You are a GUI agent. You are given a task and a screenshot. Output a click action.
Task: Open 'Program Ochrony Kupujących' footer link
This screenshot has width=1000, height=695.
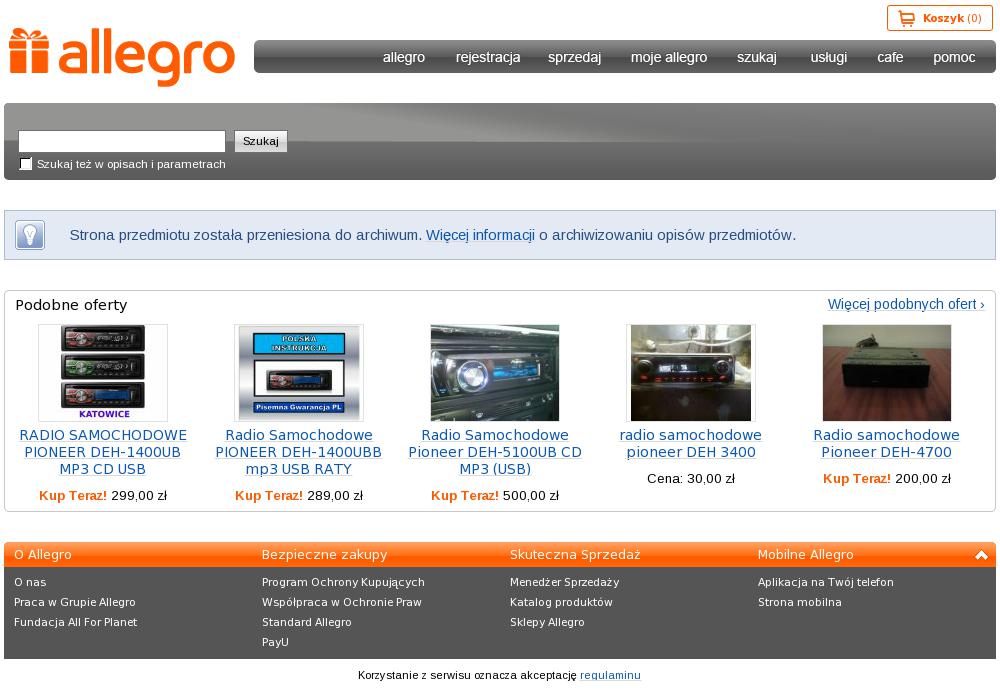coord(343,582)
